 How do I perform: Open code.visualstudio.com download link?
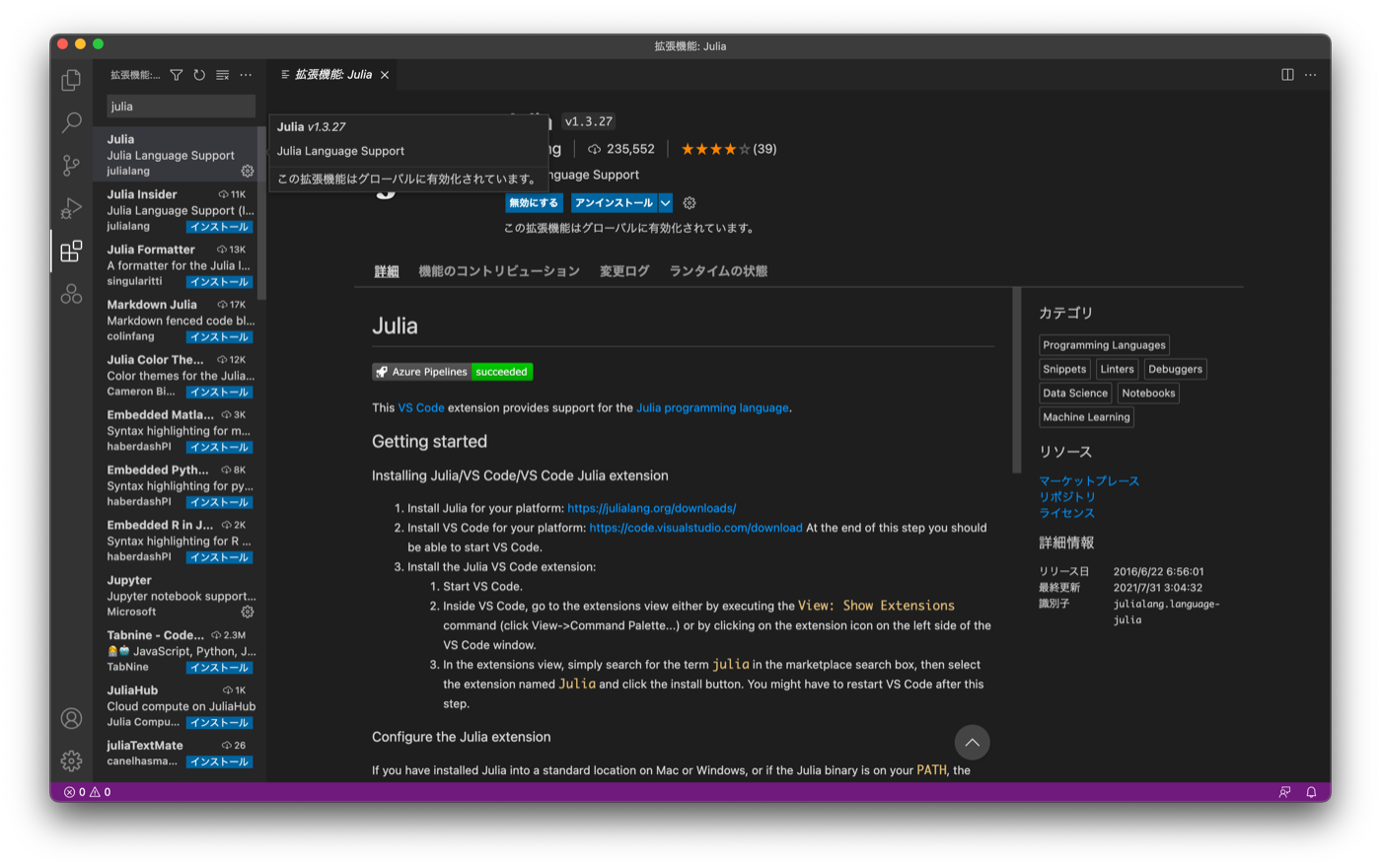tap(695, 528)
